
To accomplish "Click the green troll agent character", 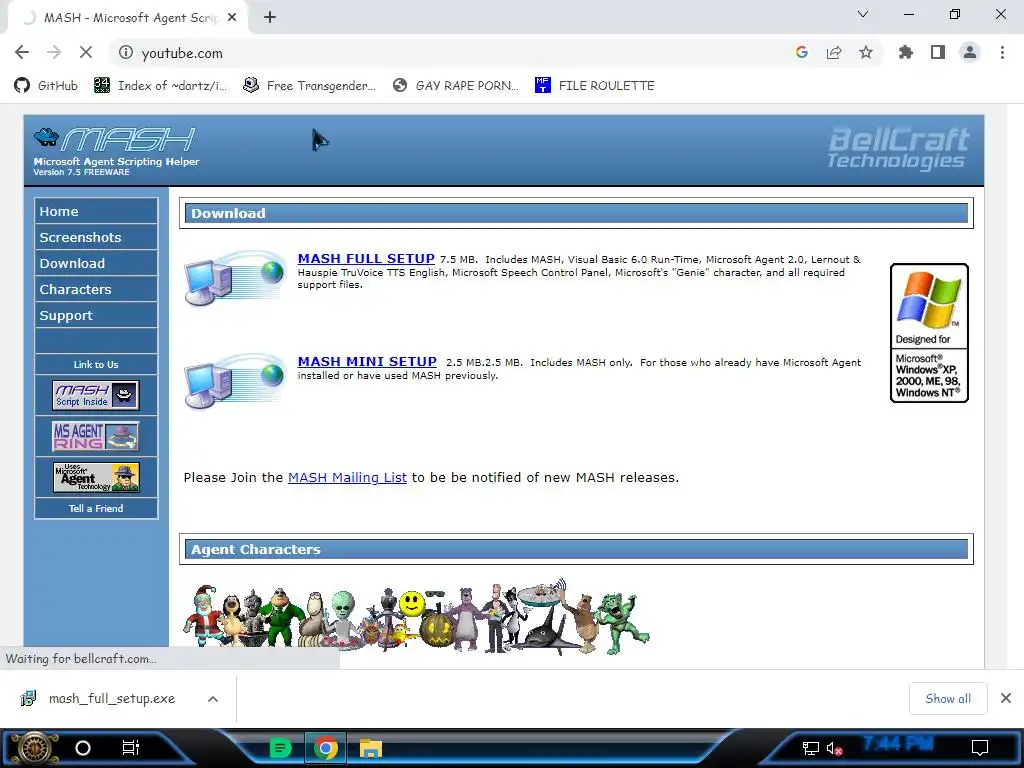I will tap(624, 622).
